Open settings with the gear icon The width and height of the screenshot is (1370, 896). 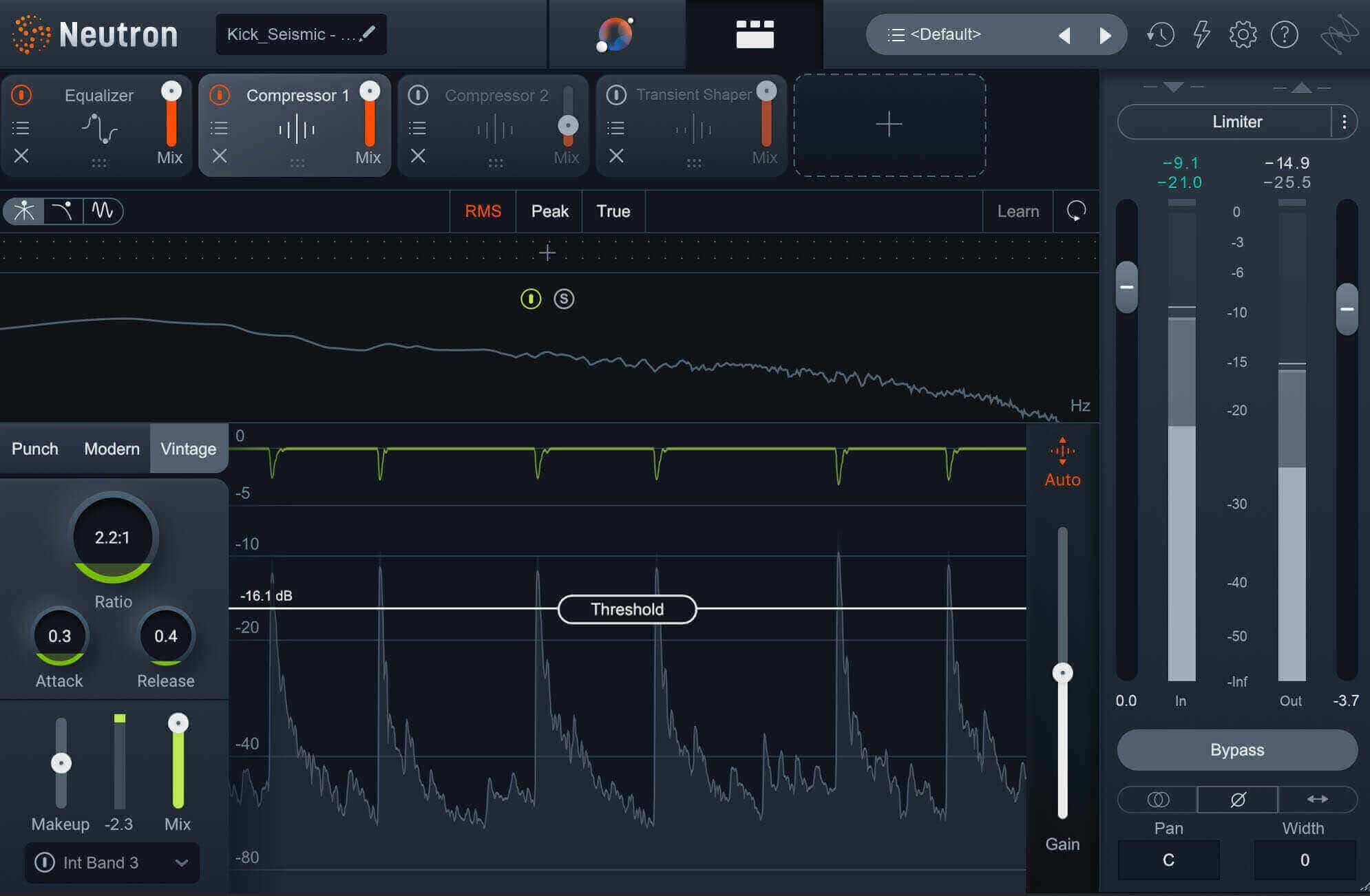[1243, 34]
